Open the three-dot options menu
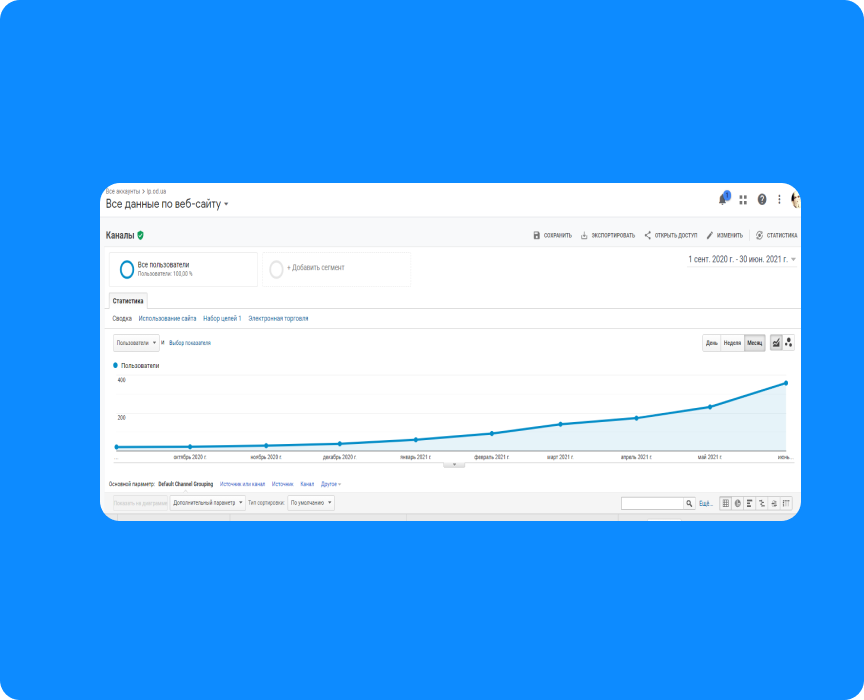The height and width of the screenshot is (700, 864). click(x=779, y=199)
